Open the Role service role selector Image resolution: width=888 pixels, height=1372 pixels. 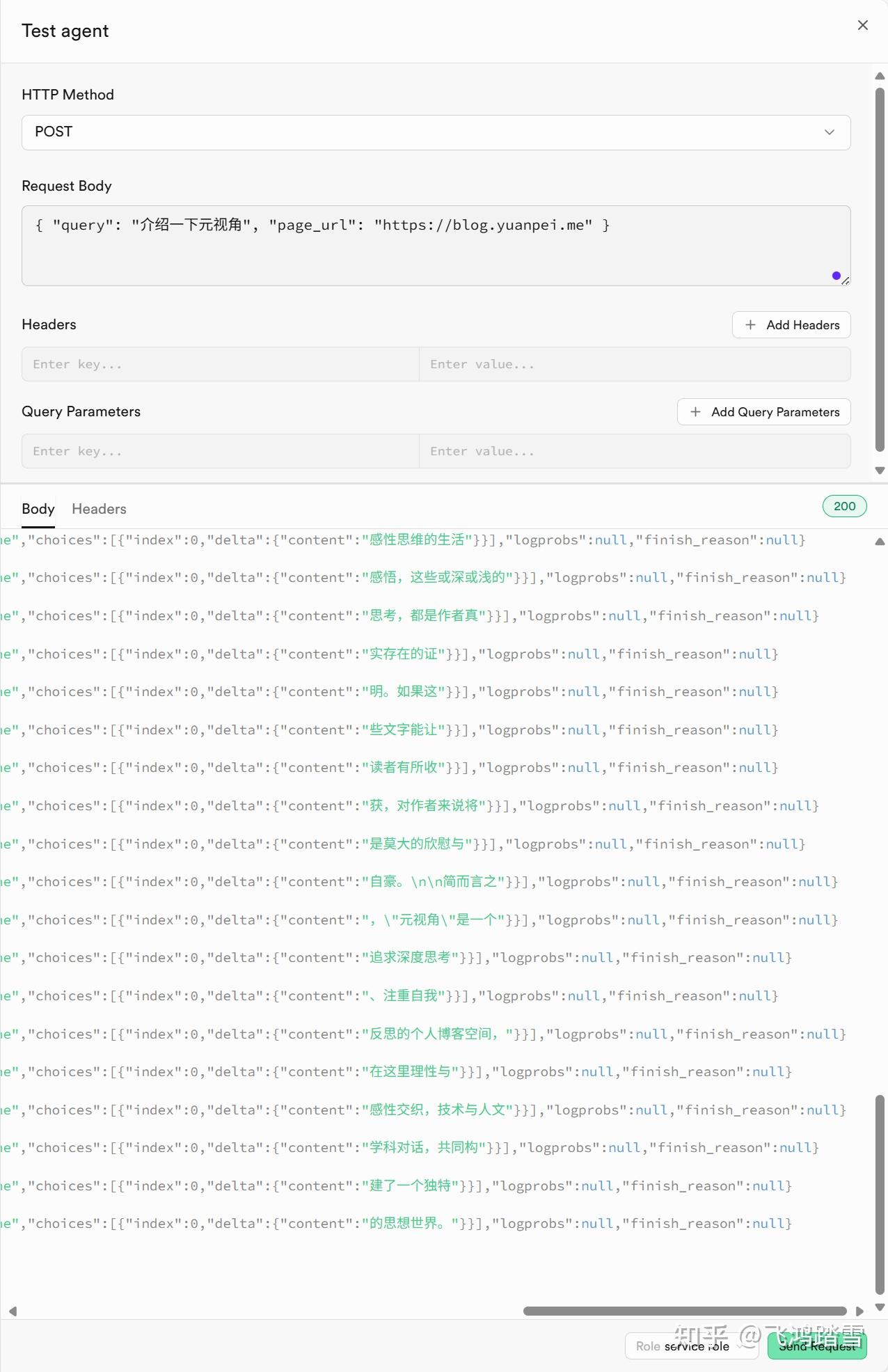click(x=690, y=1346)
